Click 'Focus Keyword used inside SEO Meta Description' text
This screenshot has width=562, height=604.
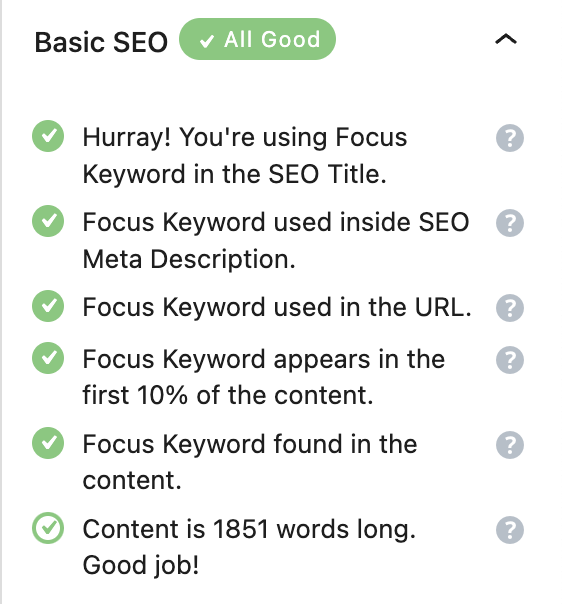(x=276, y=241)
